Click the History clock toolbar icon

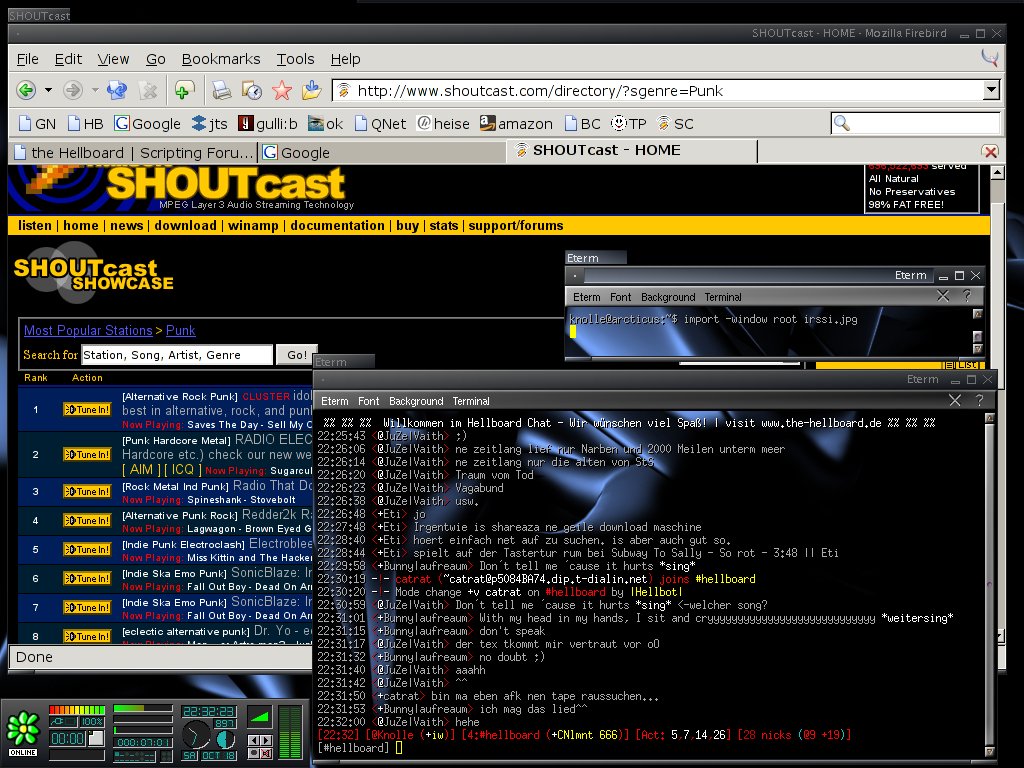tap(252, 91)
